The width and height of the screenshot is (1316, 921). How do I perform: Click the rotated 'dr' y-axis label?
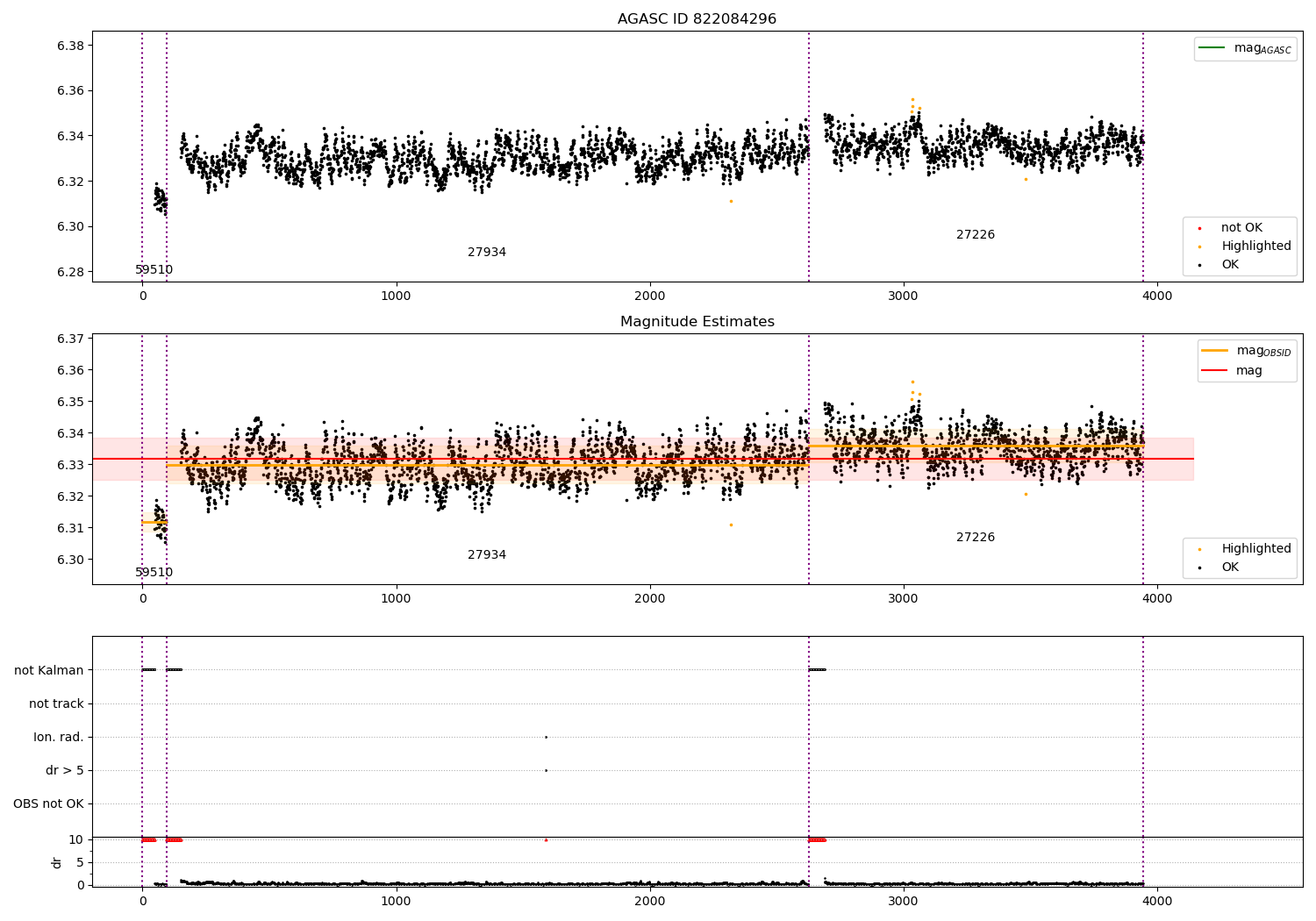point(57,863)
